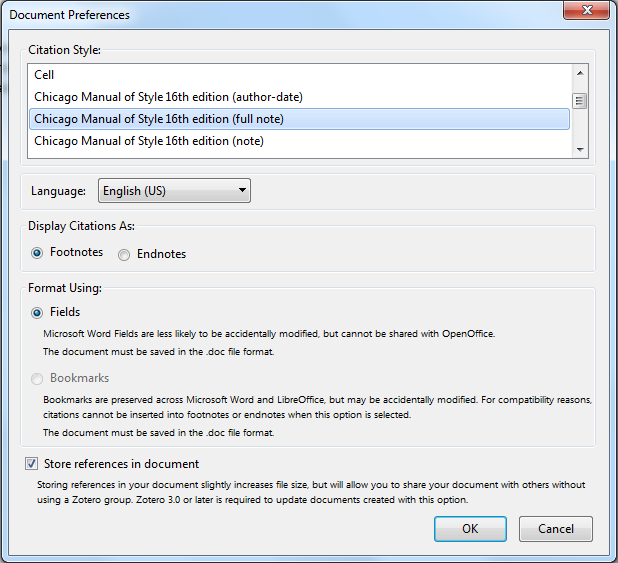Choose the Endnotes radio button
Image resolution: width=618 pixels, height=563 pixels.
pyautogui.click(x=124, y=255)
